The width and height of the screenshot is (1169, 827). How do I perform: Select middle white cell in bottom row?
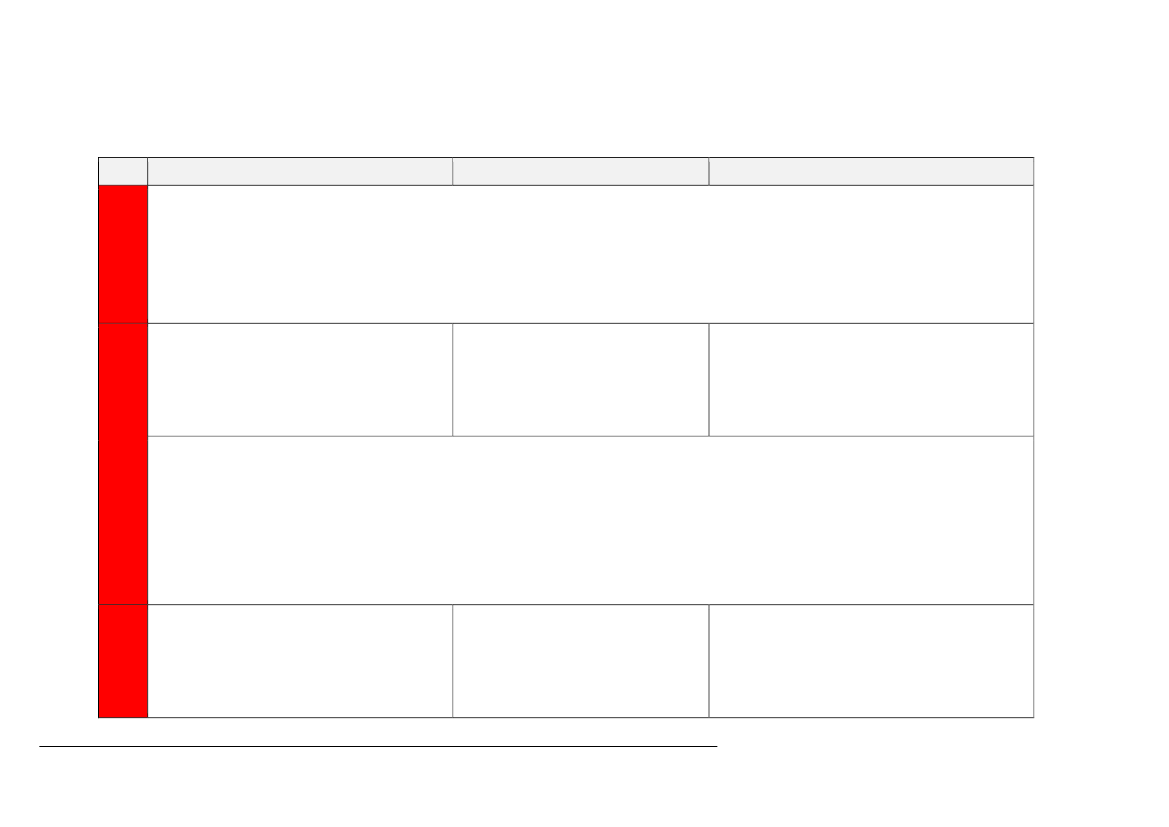click(x=581, y=661)
